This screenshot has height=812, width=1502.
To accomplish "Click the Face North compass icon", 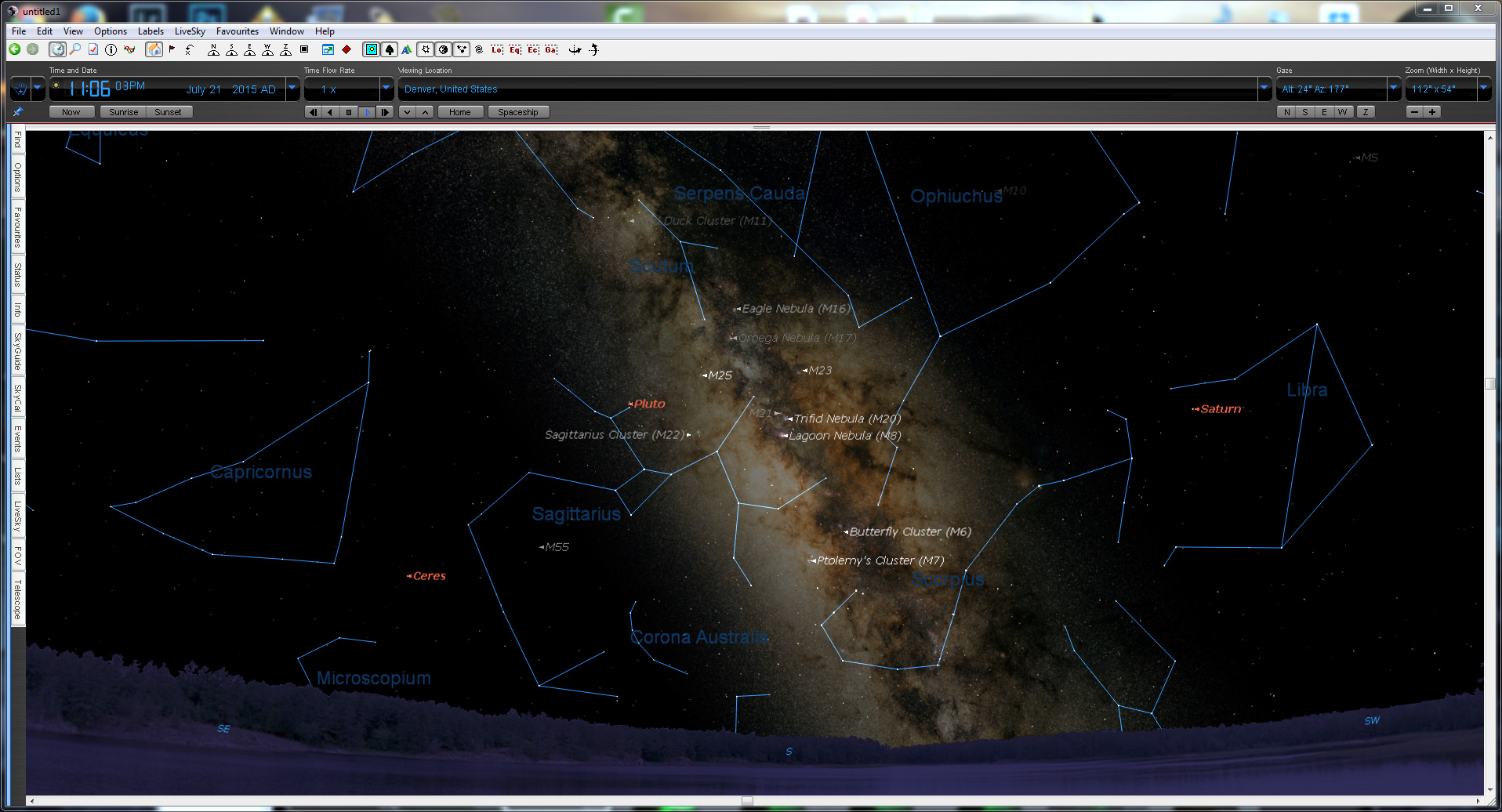I will pos(213,49).
